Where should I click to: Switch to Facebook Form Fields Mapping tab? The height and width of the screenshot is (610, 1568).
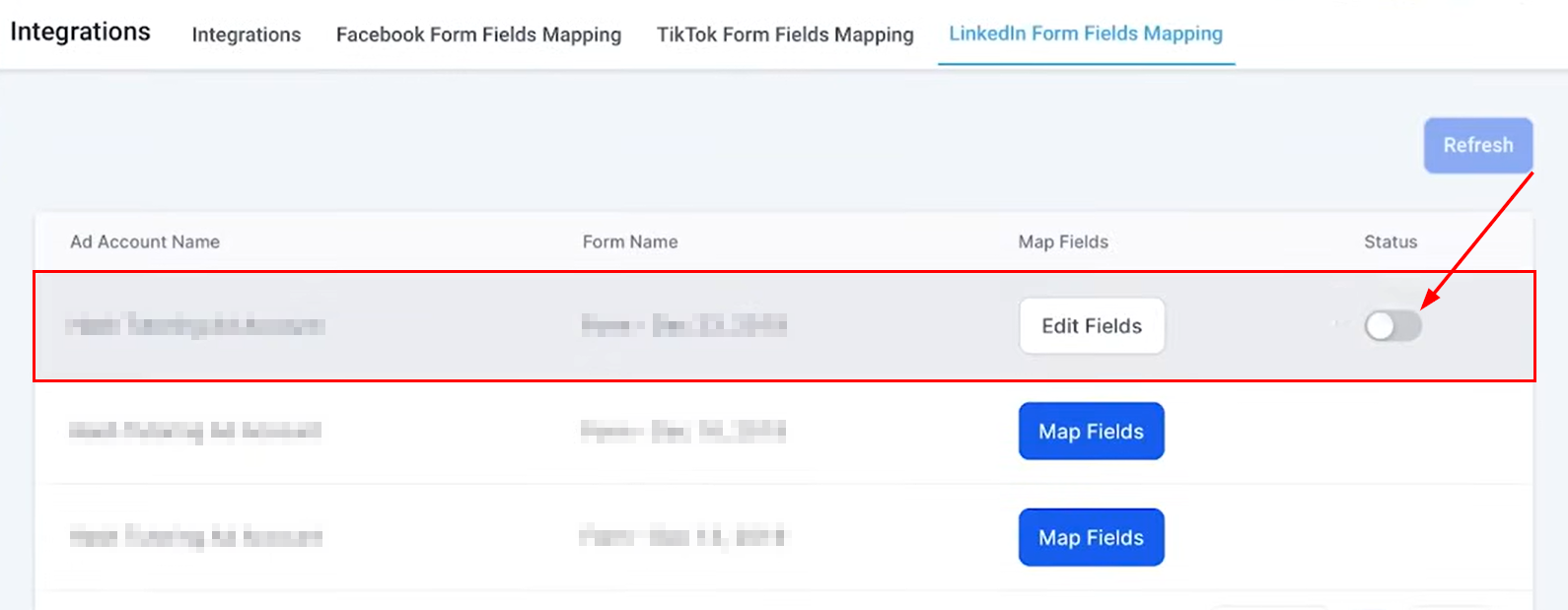tap(478, 34)
